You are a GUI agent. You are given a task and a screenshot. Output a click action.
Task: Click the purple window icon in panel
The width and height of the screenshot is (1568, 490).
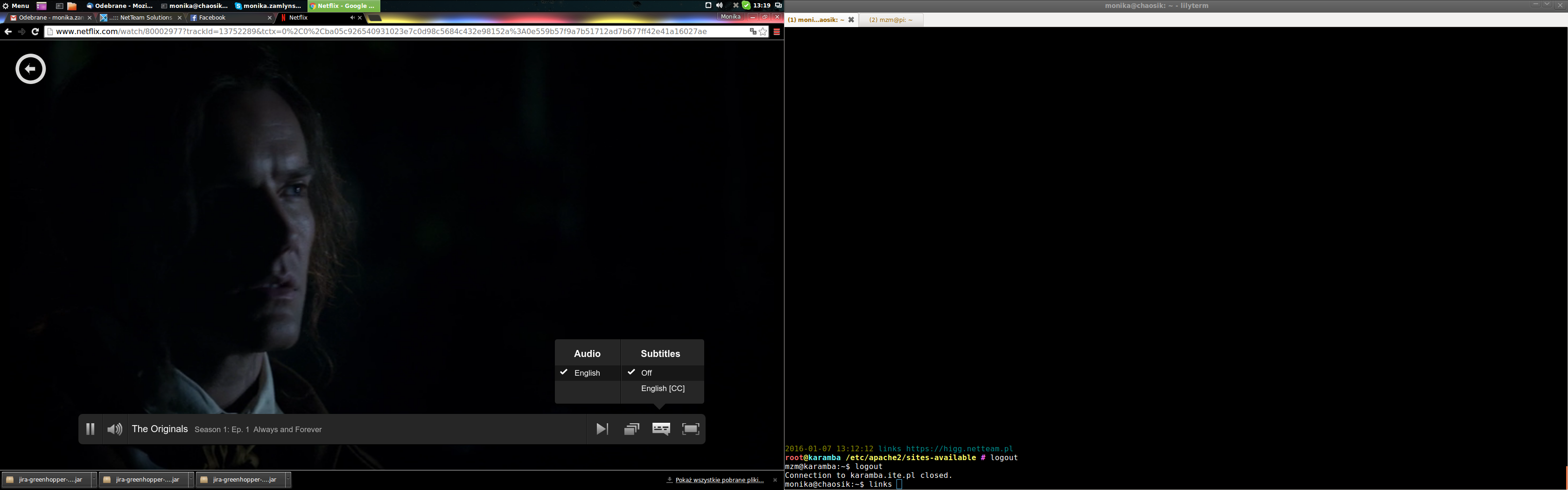[x=42, y=6]
